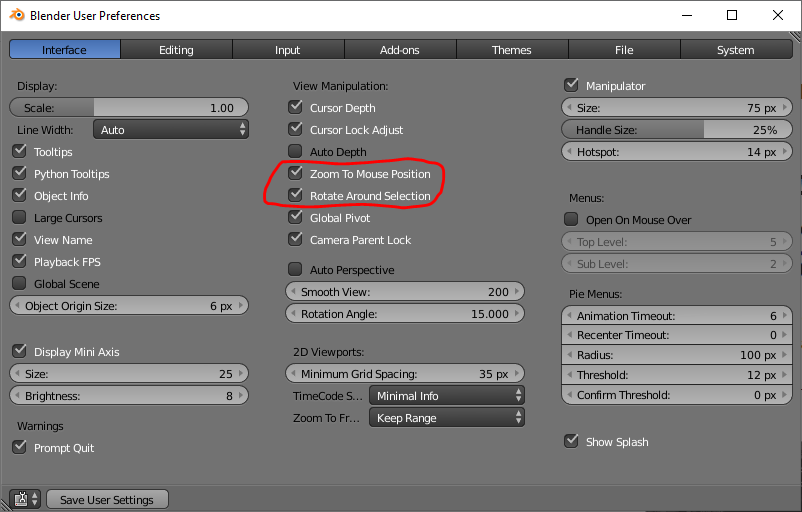
Task: Increase Mini Axis Brightness value arrow
Action: tap(241, 395)
